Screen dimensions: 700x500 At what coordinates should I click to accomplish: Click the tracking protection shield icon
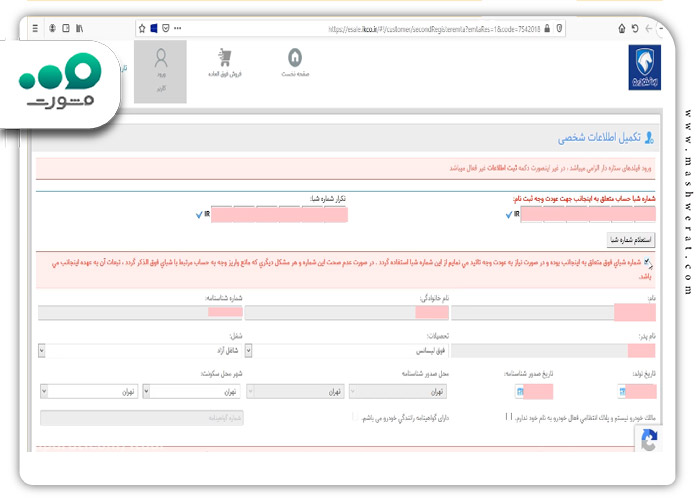pos(559,29)
